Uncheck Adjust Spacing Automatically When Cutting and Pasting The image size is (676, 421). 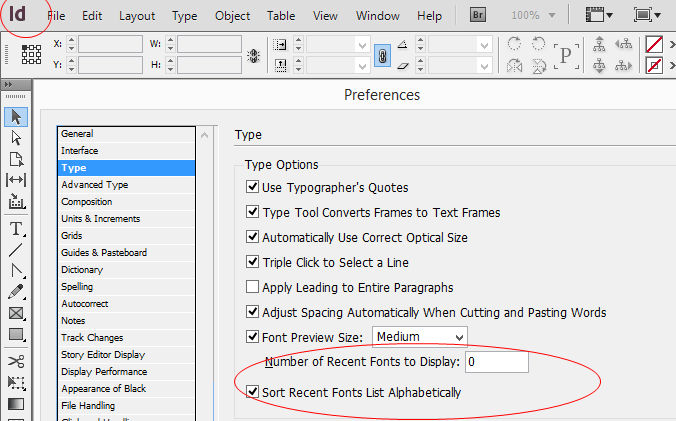coord(252,312)
